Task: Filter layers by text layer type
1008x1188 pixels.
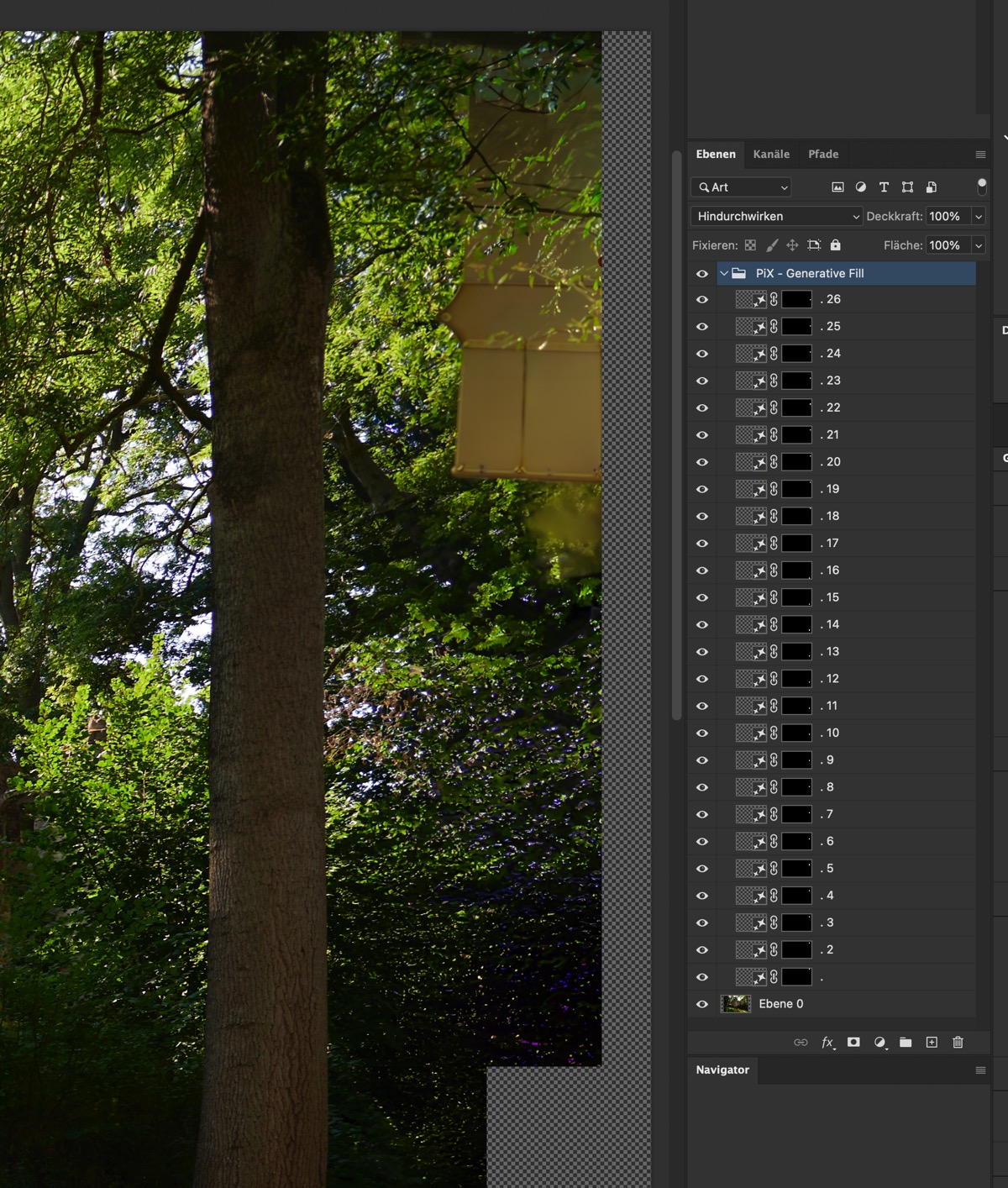Action: tap(884, 187)
